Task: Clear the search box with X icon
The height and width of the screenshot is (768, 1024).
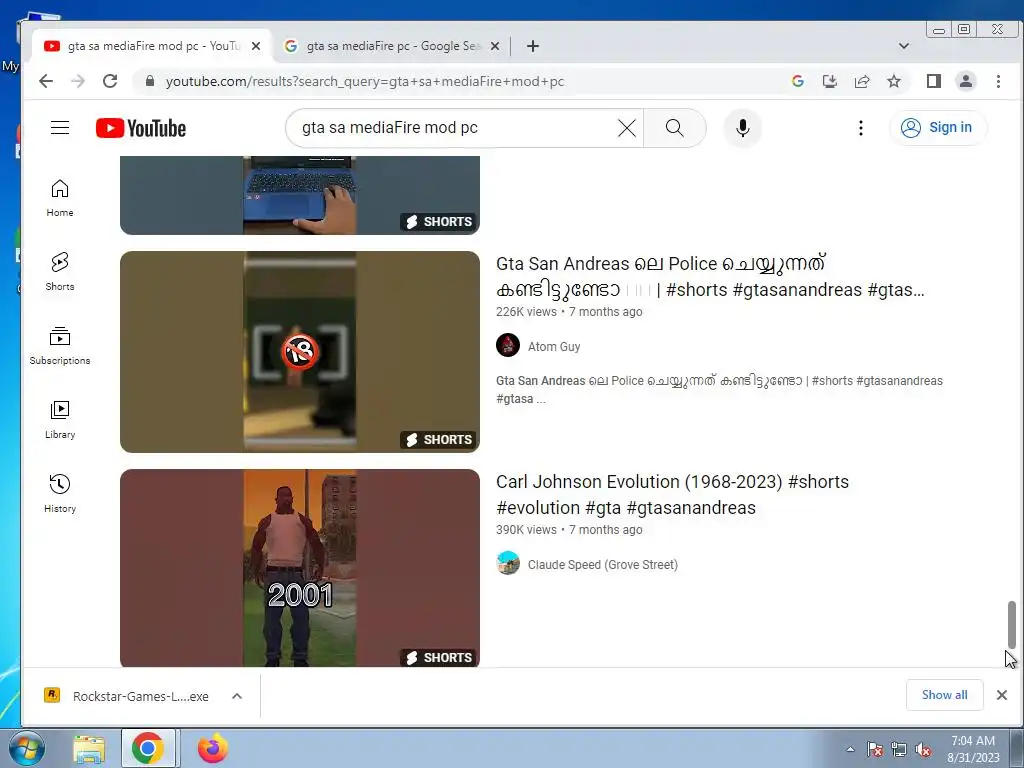Action: point(626,128)
